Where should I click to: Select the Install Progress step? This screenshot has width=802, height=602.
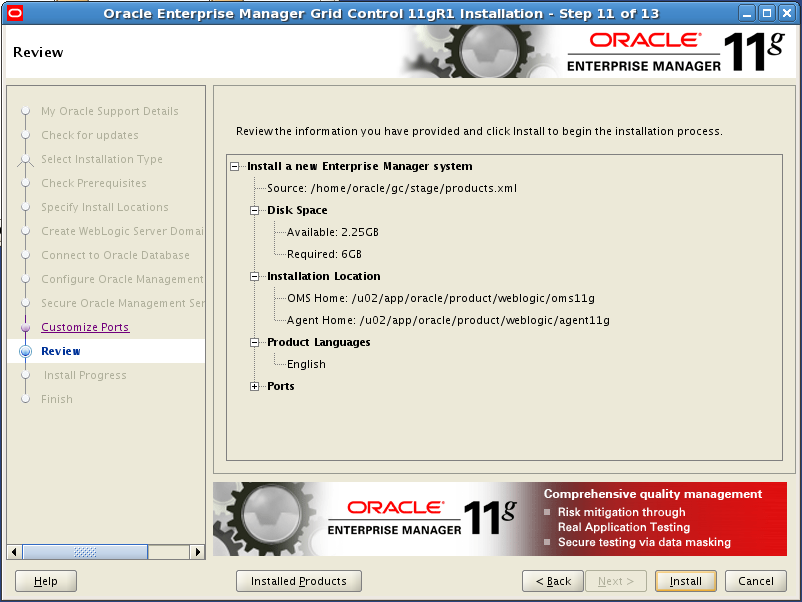click(x=85, y=375)
